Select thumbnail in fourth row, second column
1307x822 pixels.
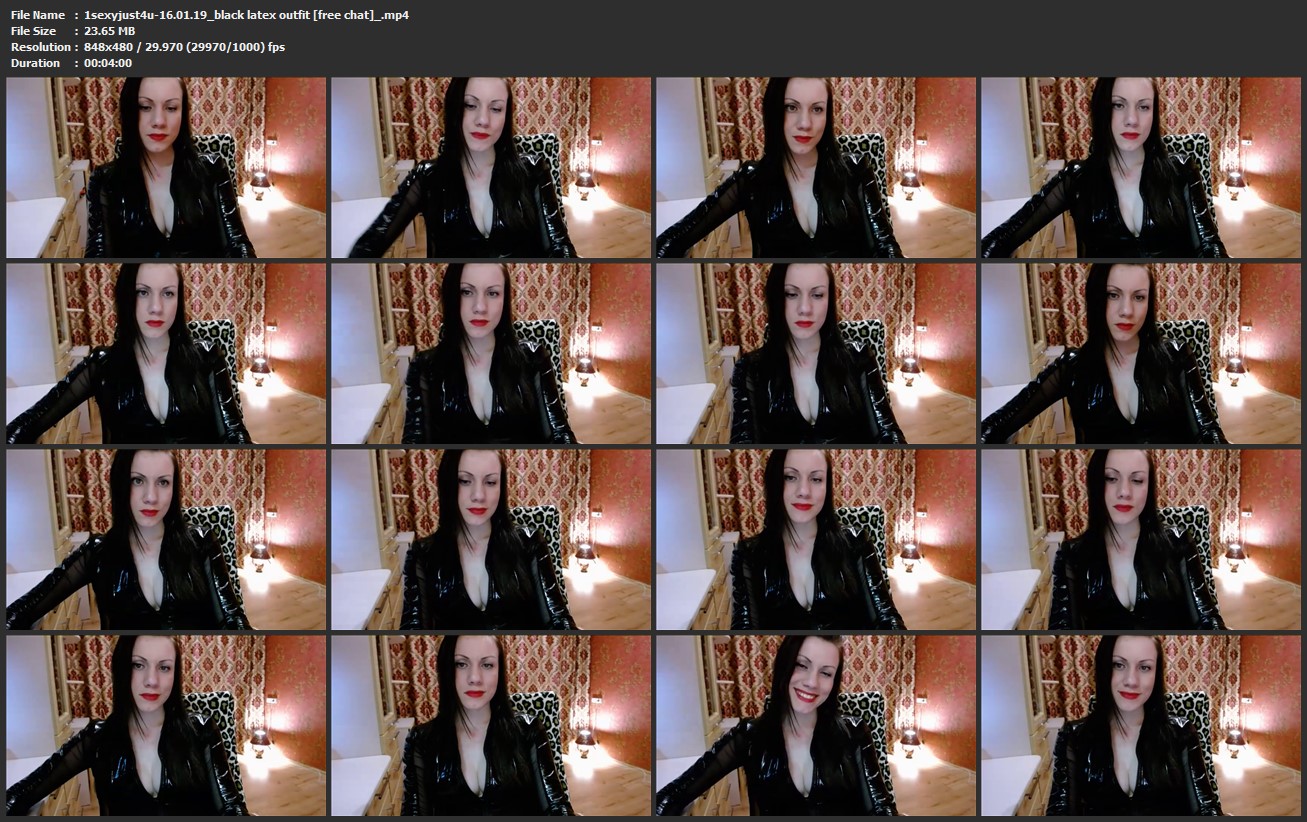pos(491,726)
